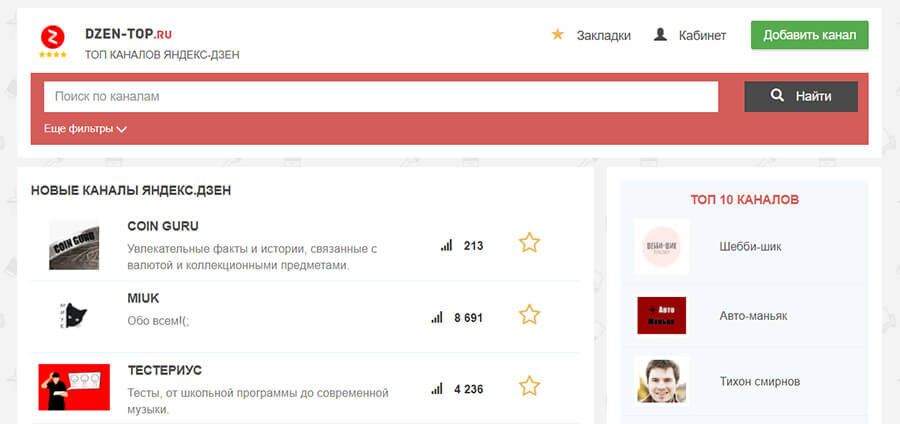Click signal bars icon beside 4 236

pos(437,389)
